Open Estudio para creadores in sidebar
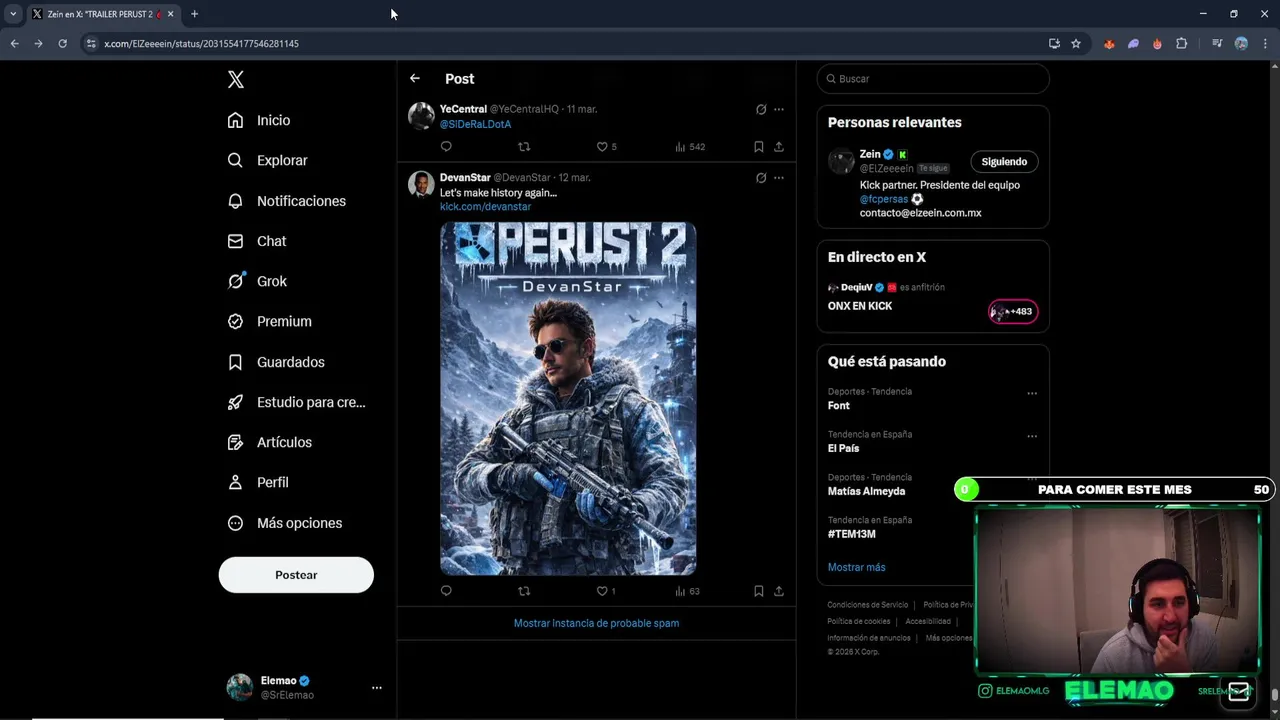The width and height of the screenshot is (1280, 720). (x=296, y=402)
